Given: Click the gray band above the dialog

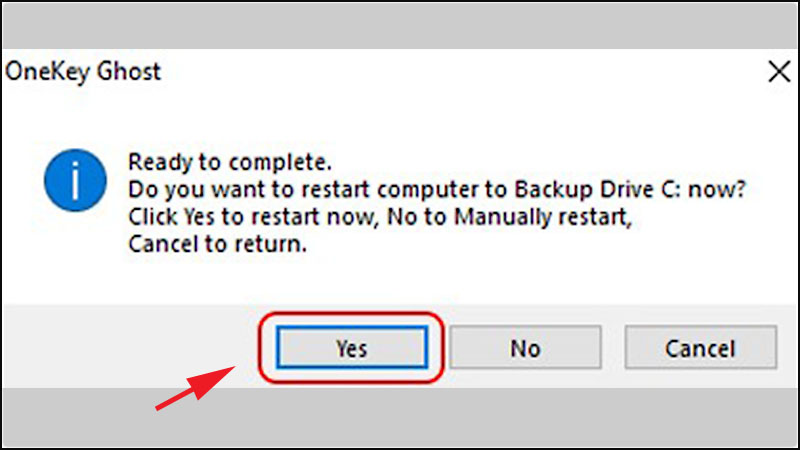Looking at the screenshot, I should (x=400, y=26).
